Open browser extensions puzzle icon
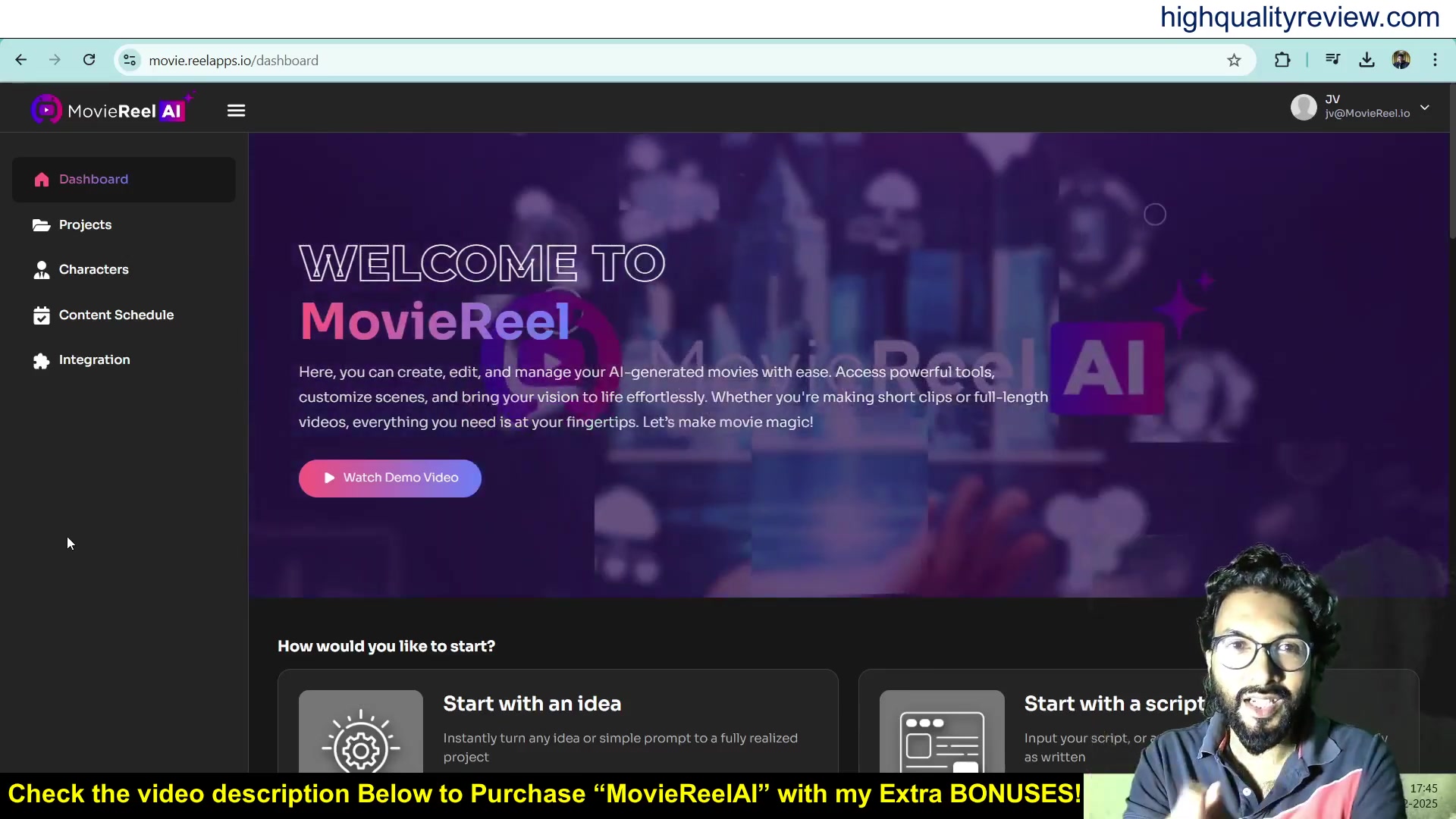Image resolution: width=1456 pixels, height=819 pixels. tap(1282, 60)
